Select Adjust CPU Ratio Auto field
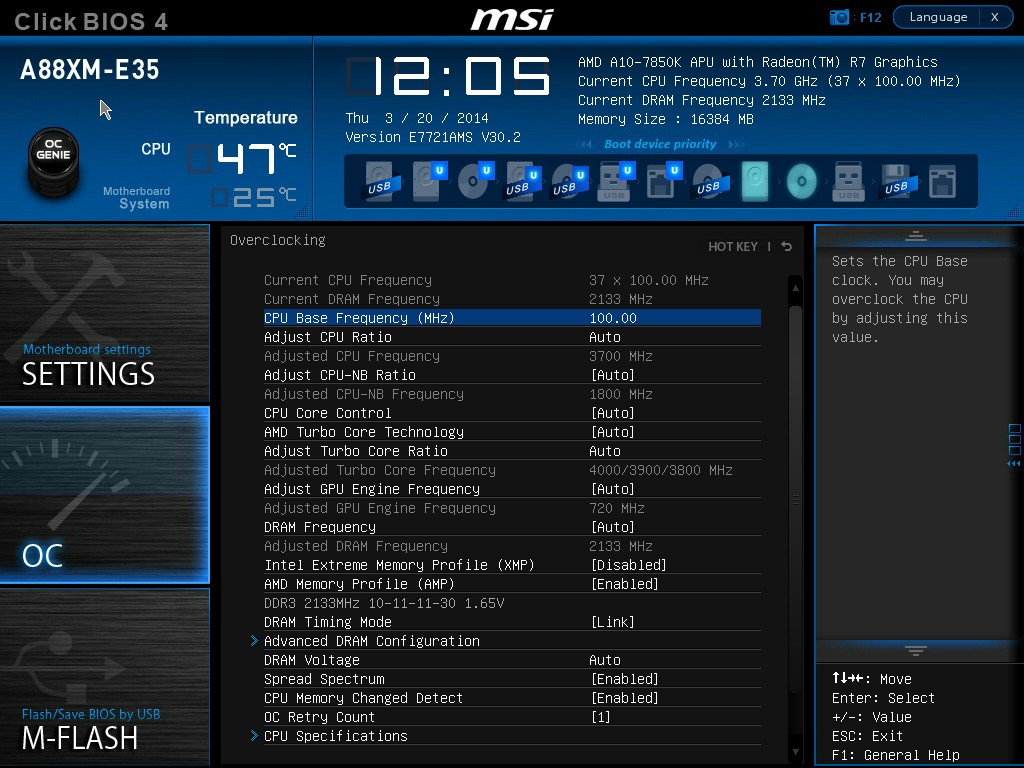1024x768 pixels. 605,337
